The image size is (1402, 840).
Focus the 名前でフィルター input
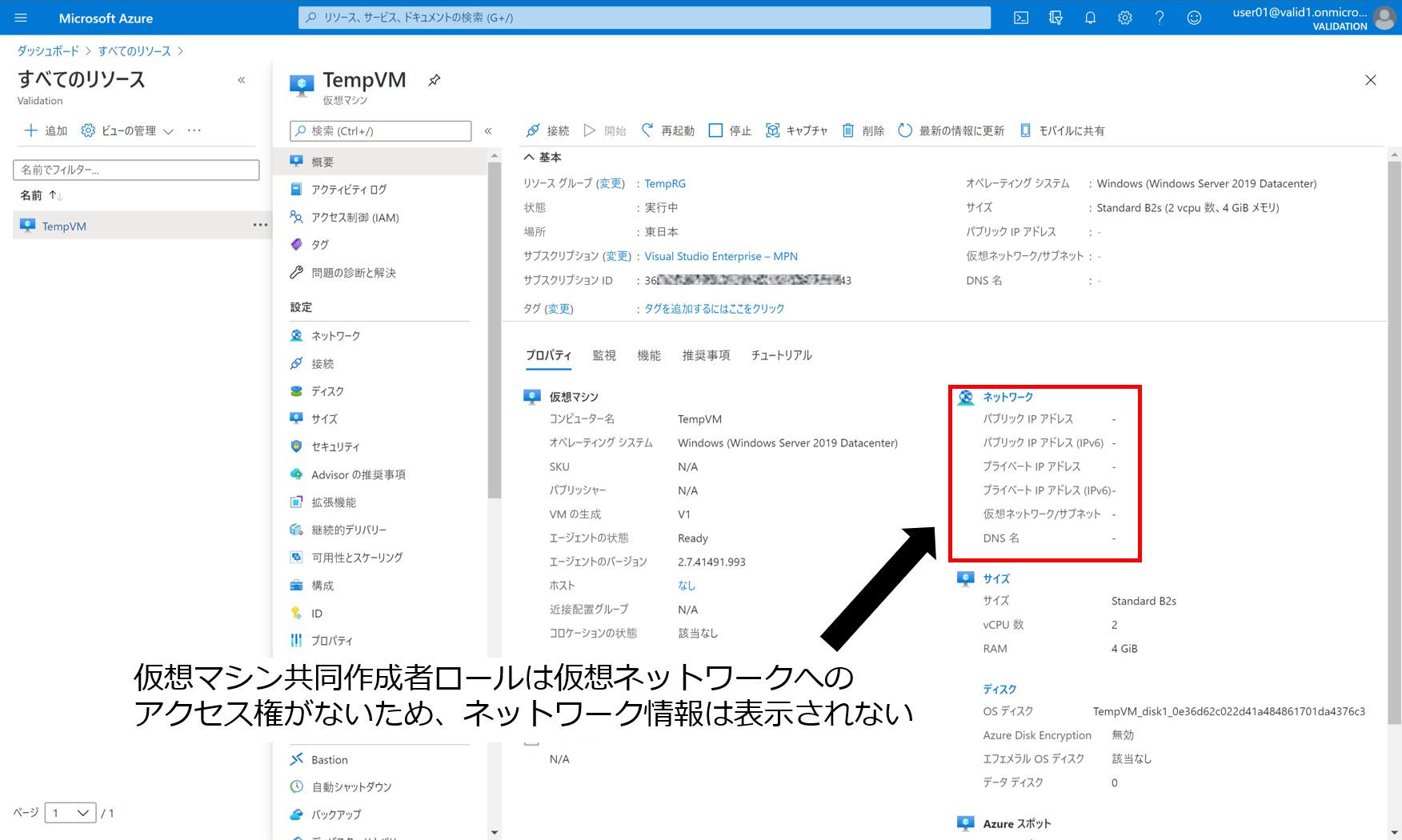(136, 170)
